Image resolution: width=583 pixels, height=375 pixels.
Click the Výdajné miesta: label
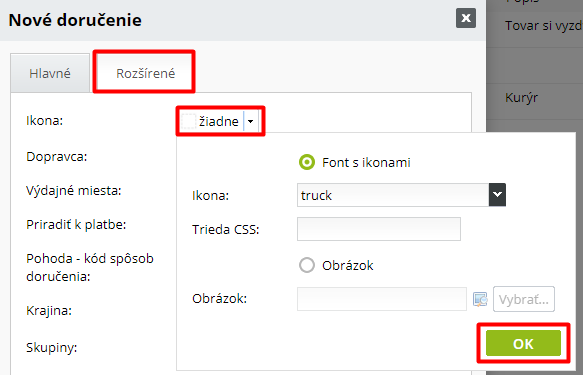click(x=74, y=191)
